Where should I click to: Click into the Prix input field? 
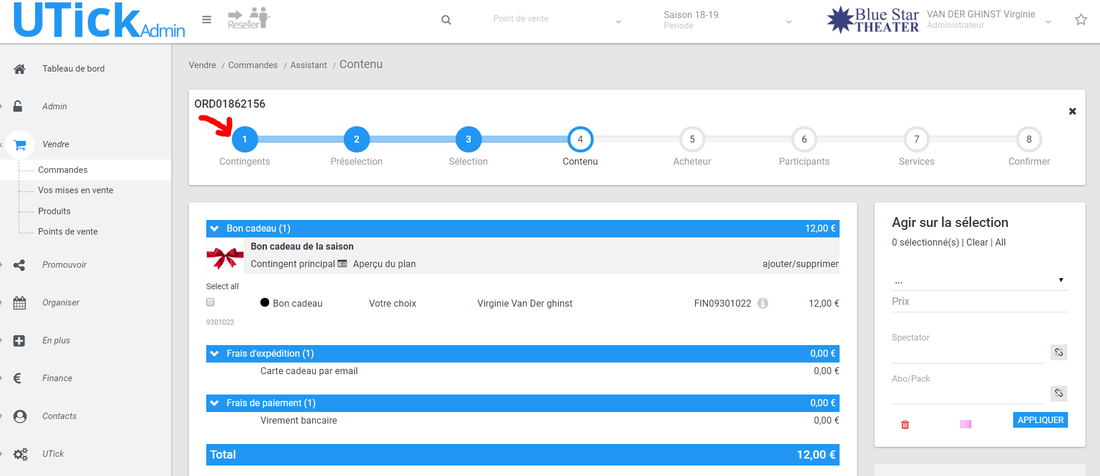click(978, 302)
